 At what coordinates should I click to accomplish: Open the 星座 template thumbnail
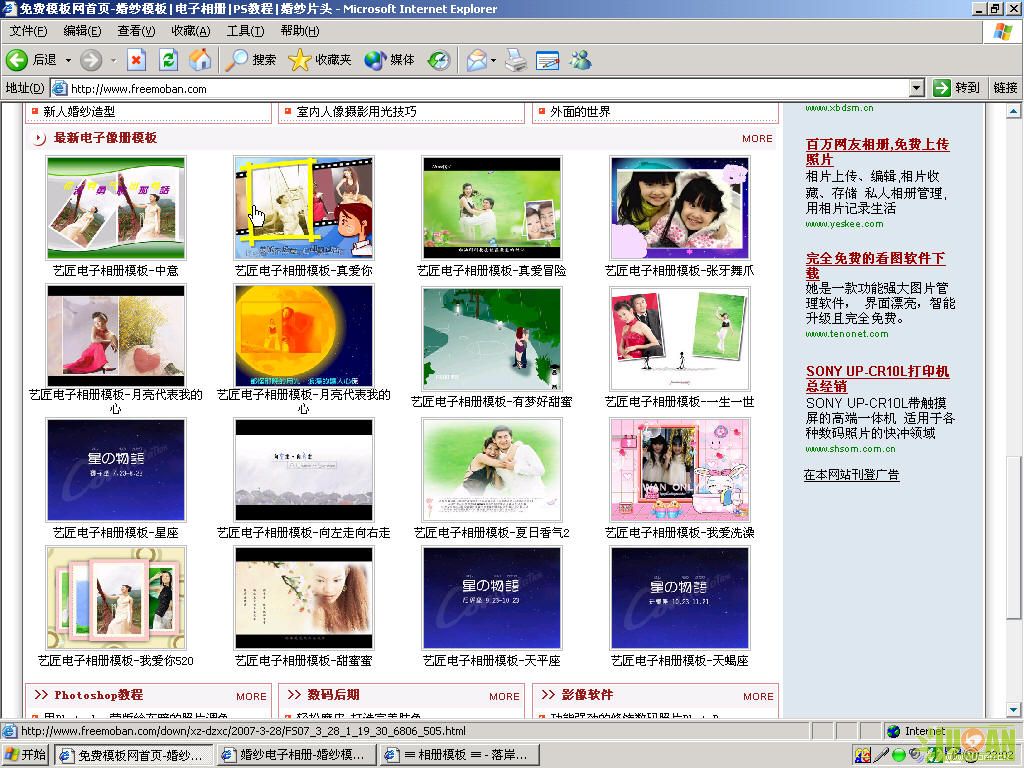click(116, 470)
